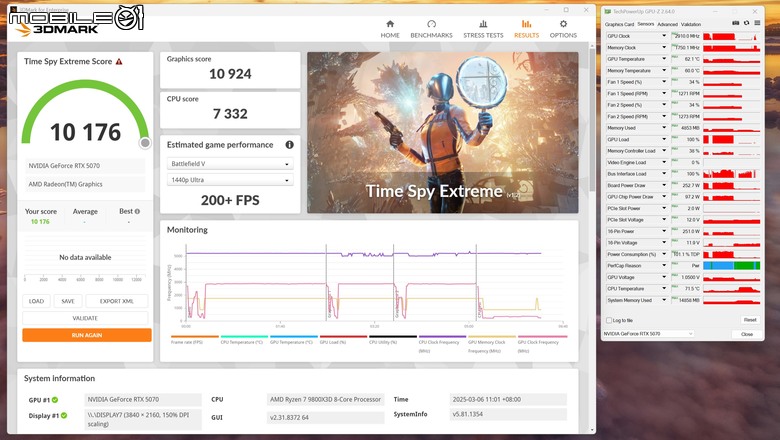Click the Close button in GPU-Z
The image size is (780, 440).
click(x=747, y=334)
